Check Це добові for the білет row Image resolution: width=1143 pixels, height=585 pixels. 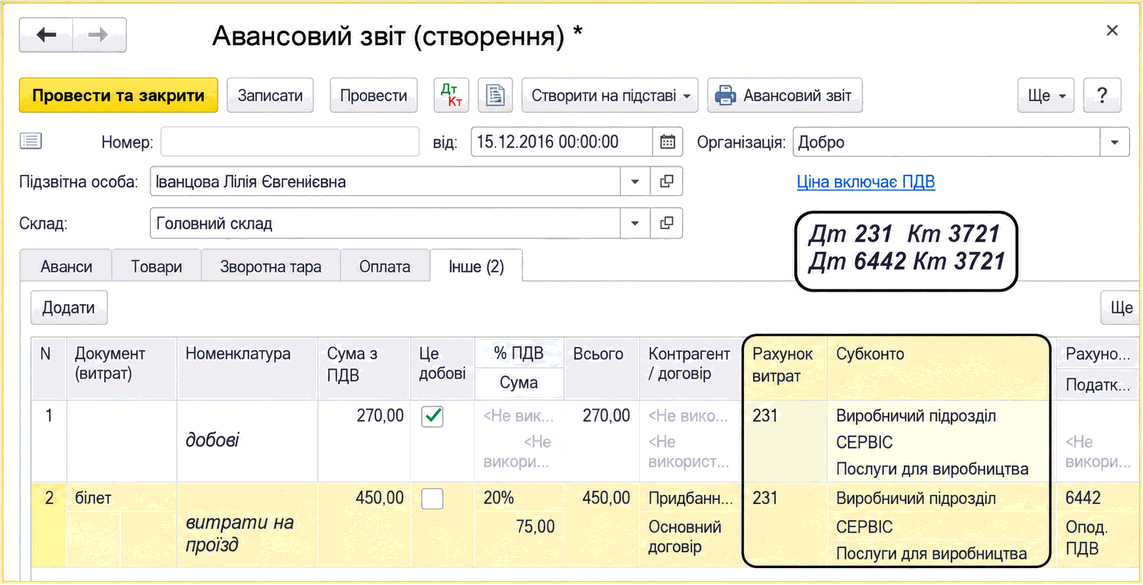point(433,498)
